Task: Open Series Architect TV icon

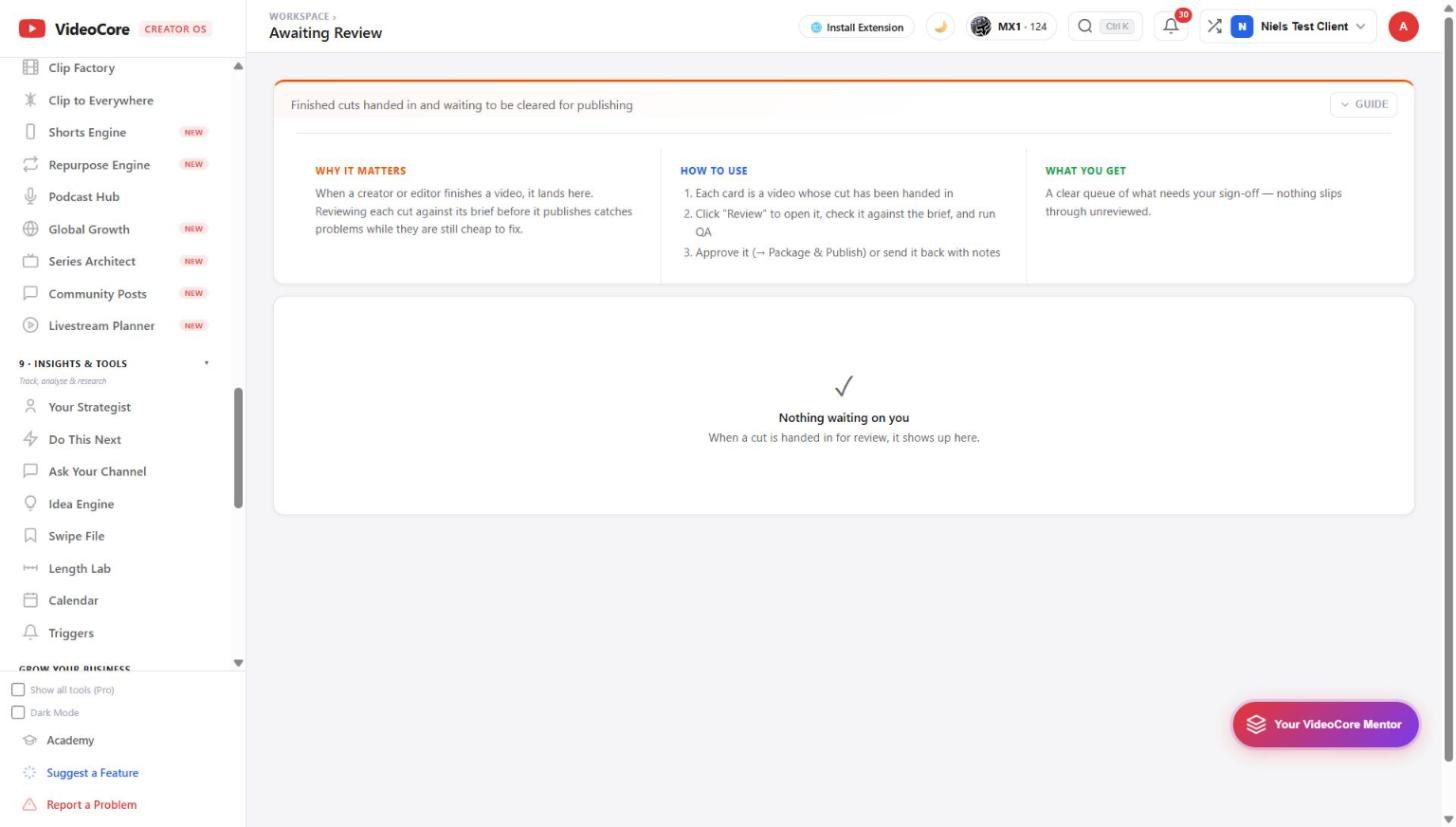Action: [x=30, y=261]
